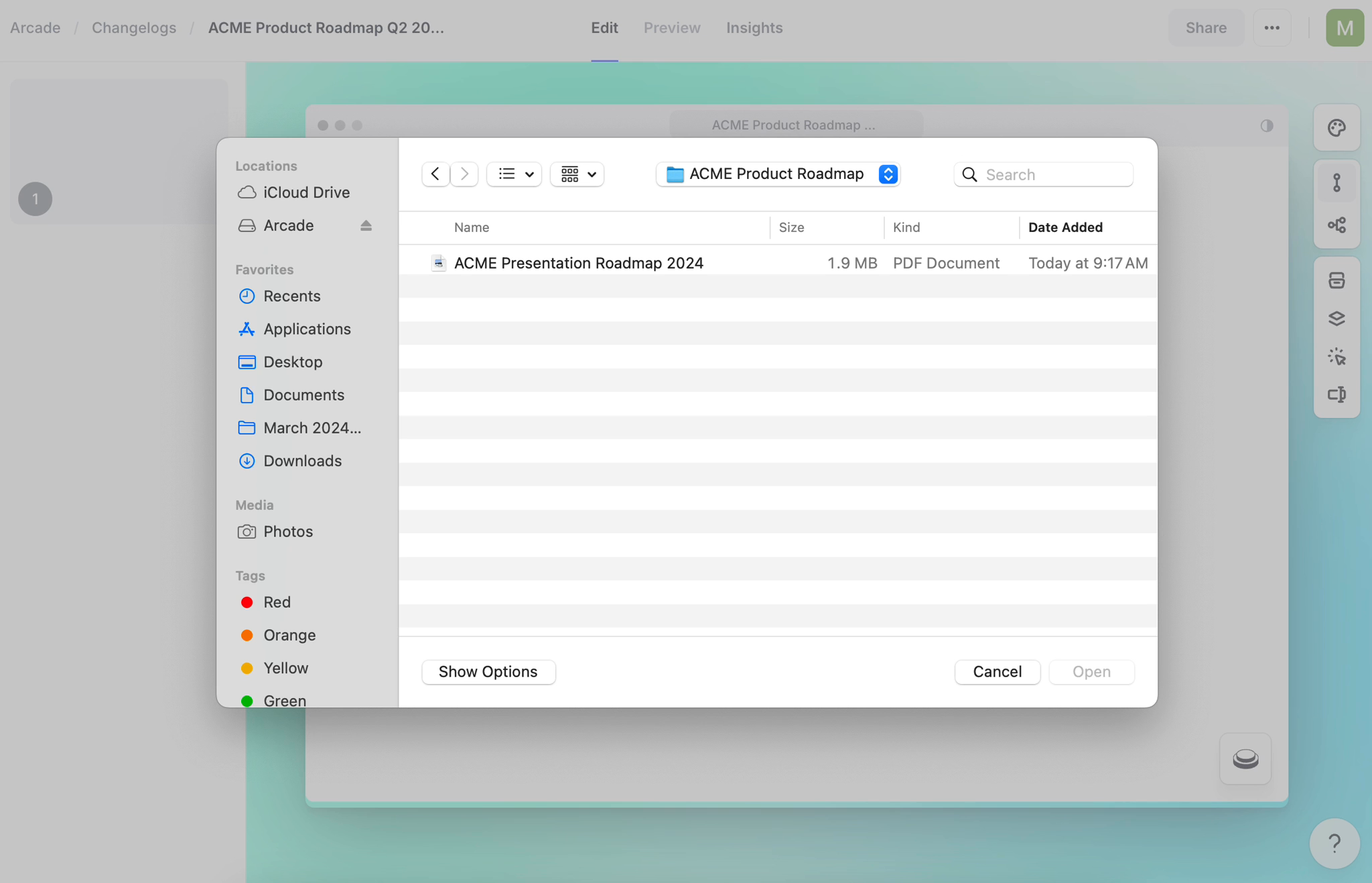Eject the Arcade volume

tap(366, 225)
